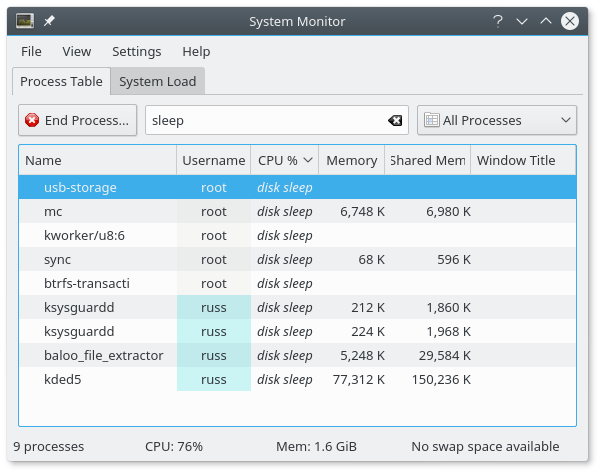Viewport: 601px width, 474px height.
Task: Sort by the Memory column header
Action: [351, 160]
